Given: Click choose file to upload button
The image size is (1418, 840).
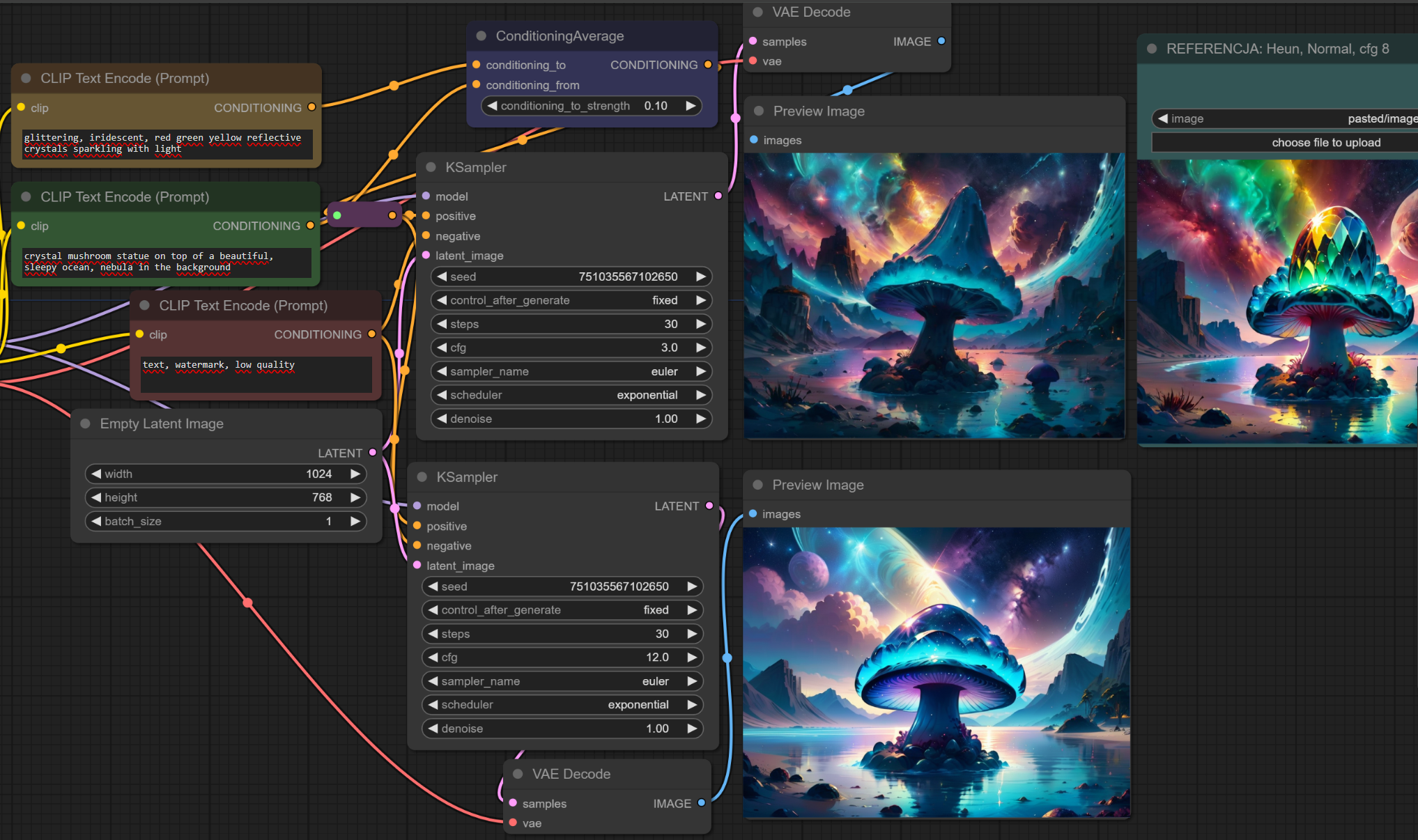Looking at the screenshot, I should (x=1325, y=143).
